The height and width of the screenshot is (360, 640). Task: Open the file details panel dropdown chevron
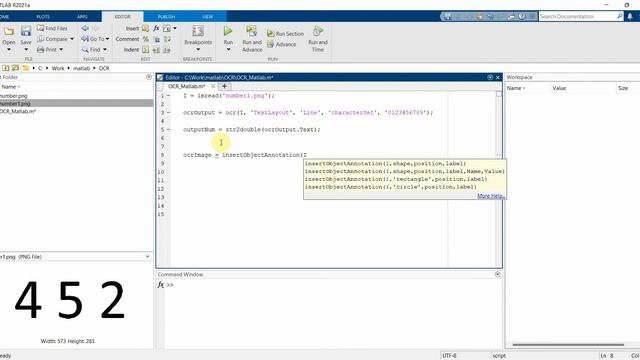pos(147,257)
